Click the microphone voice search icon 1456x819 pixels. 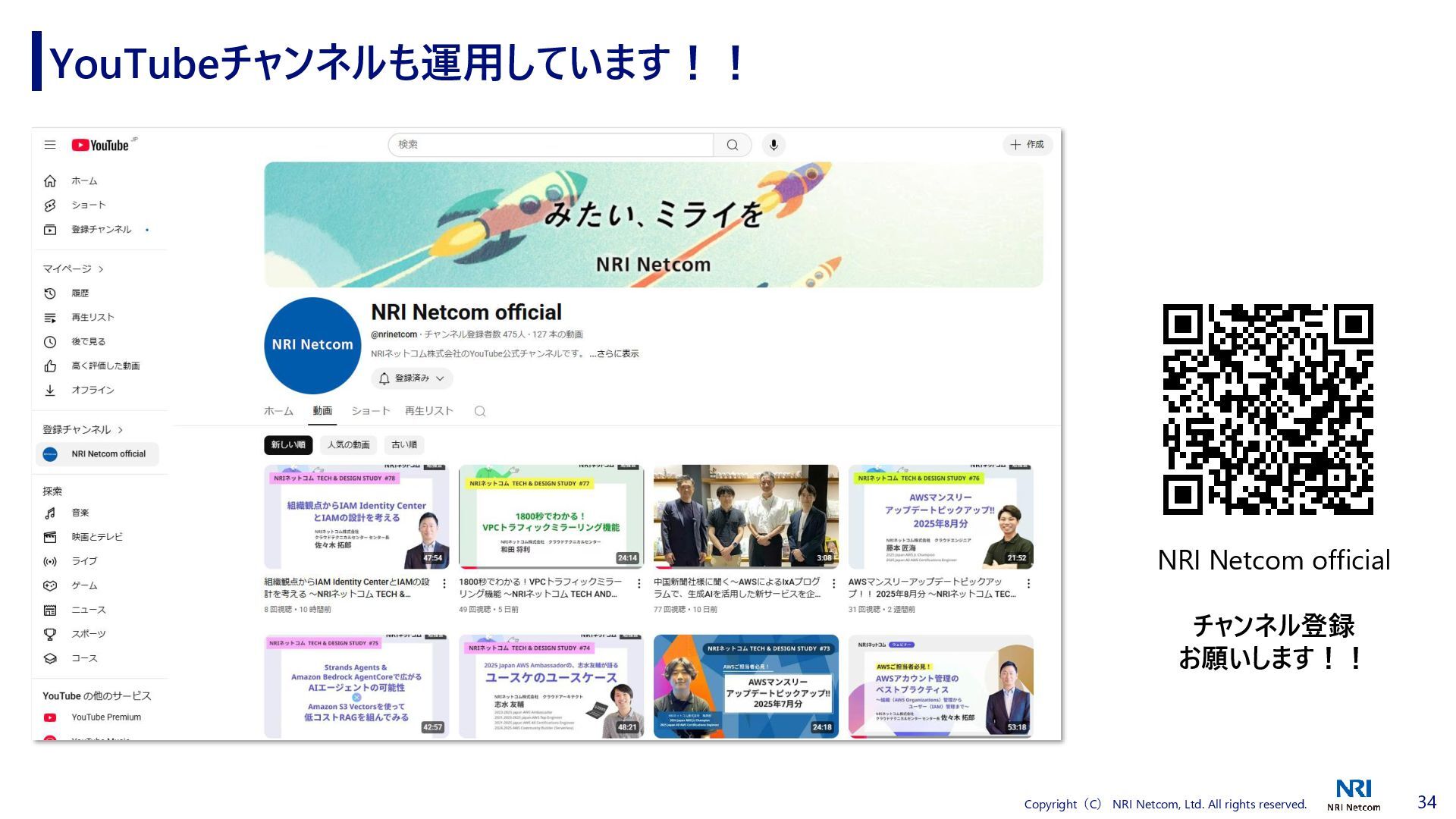[x=773, y=145]
